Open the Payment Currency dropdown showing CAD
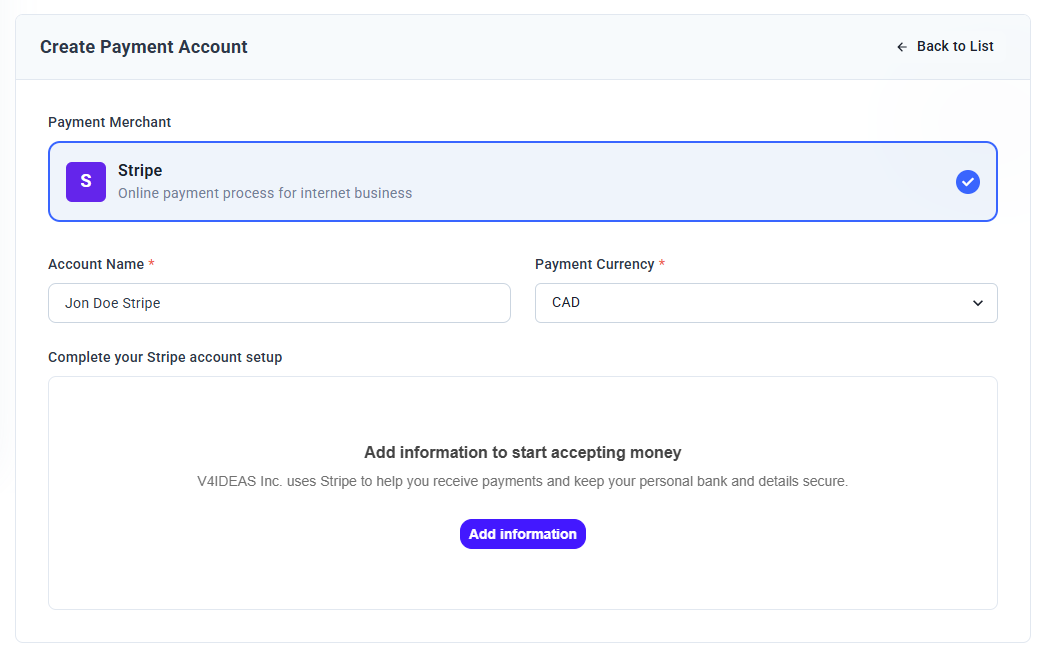The image size is (1046, 658). click(766, 303)
